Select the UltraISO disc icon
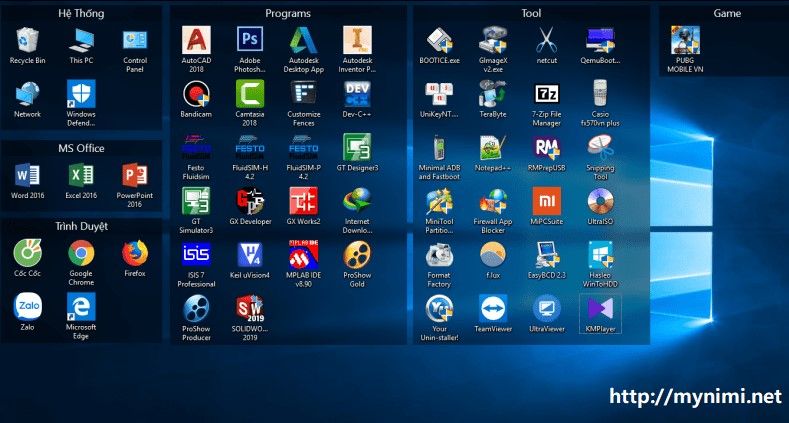 pyautogui.click(x=600, y=202)
